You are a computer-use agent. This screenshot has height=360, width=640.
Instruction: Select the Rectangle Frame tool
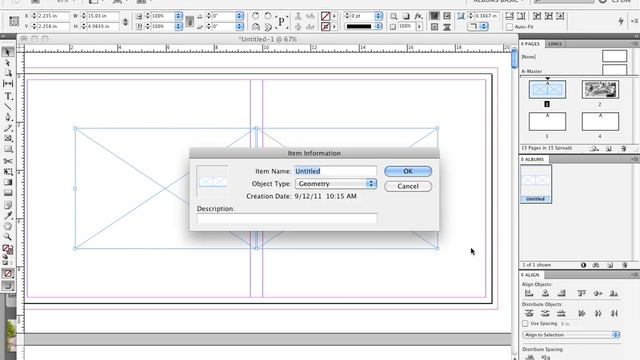[x=8, y=139]
